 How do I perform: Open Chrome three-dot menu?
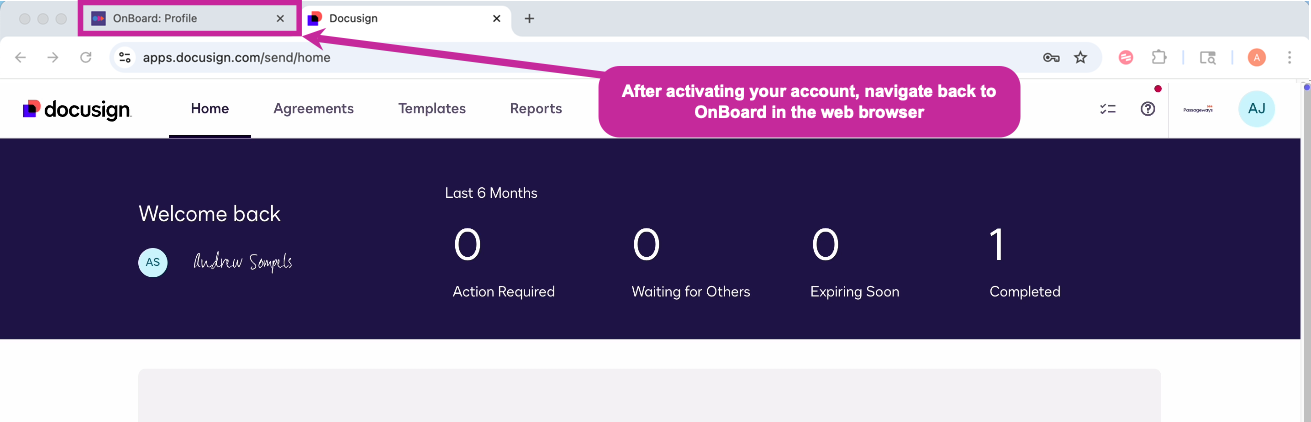click(x=1290, y=58)
